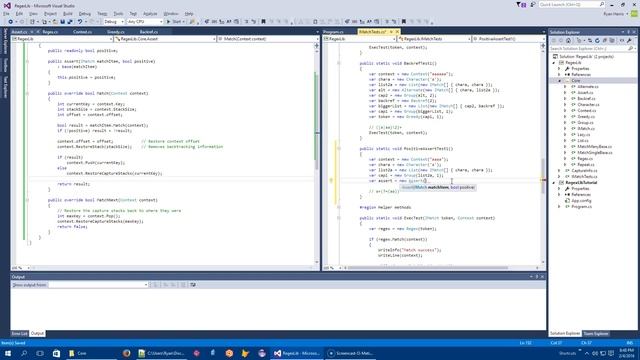Screen dimensions: 640x360
Task: Select Repeat.cs in Solution Explorer
Action: point(586,164)
